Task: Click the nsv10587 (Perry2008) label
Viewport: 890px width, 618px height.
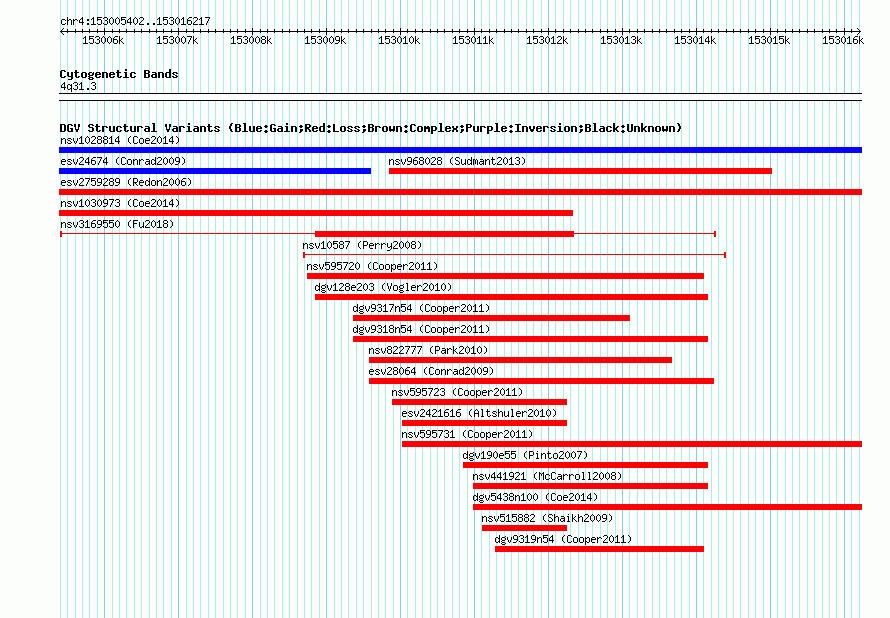Action: point(362,245)
